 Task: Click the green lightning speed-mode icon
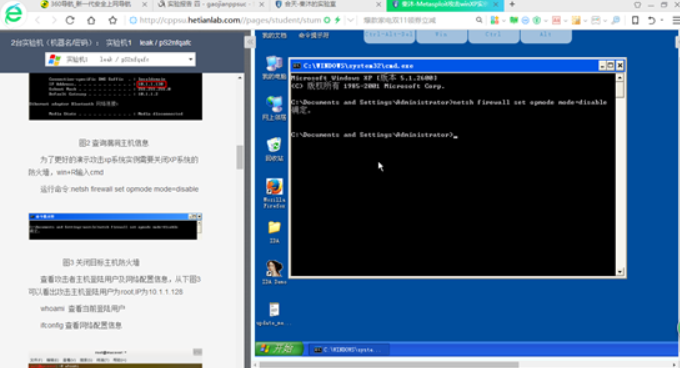(x=337, y=20)
